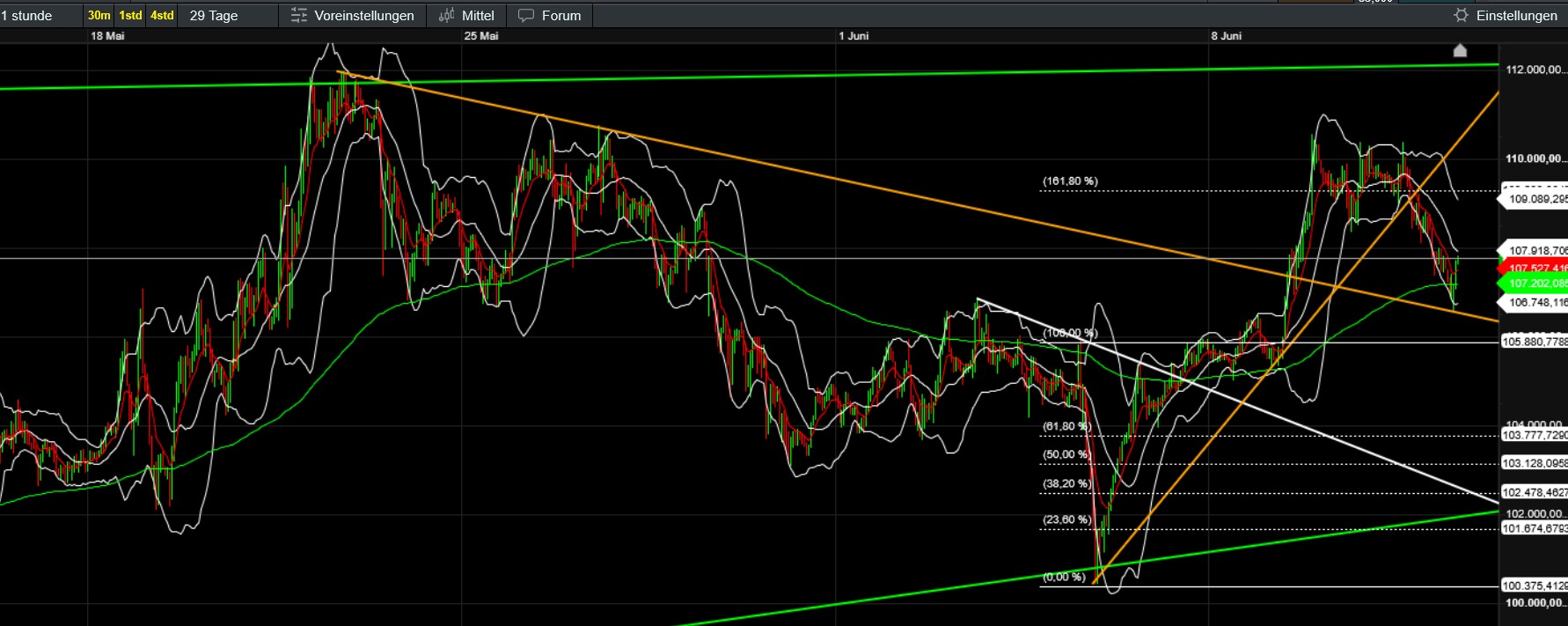The image size is (1568, 626).
Task: Switch the chart to the 1std timeframe
Action: point(130,16)
